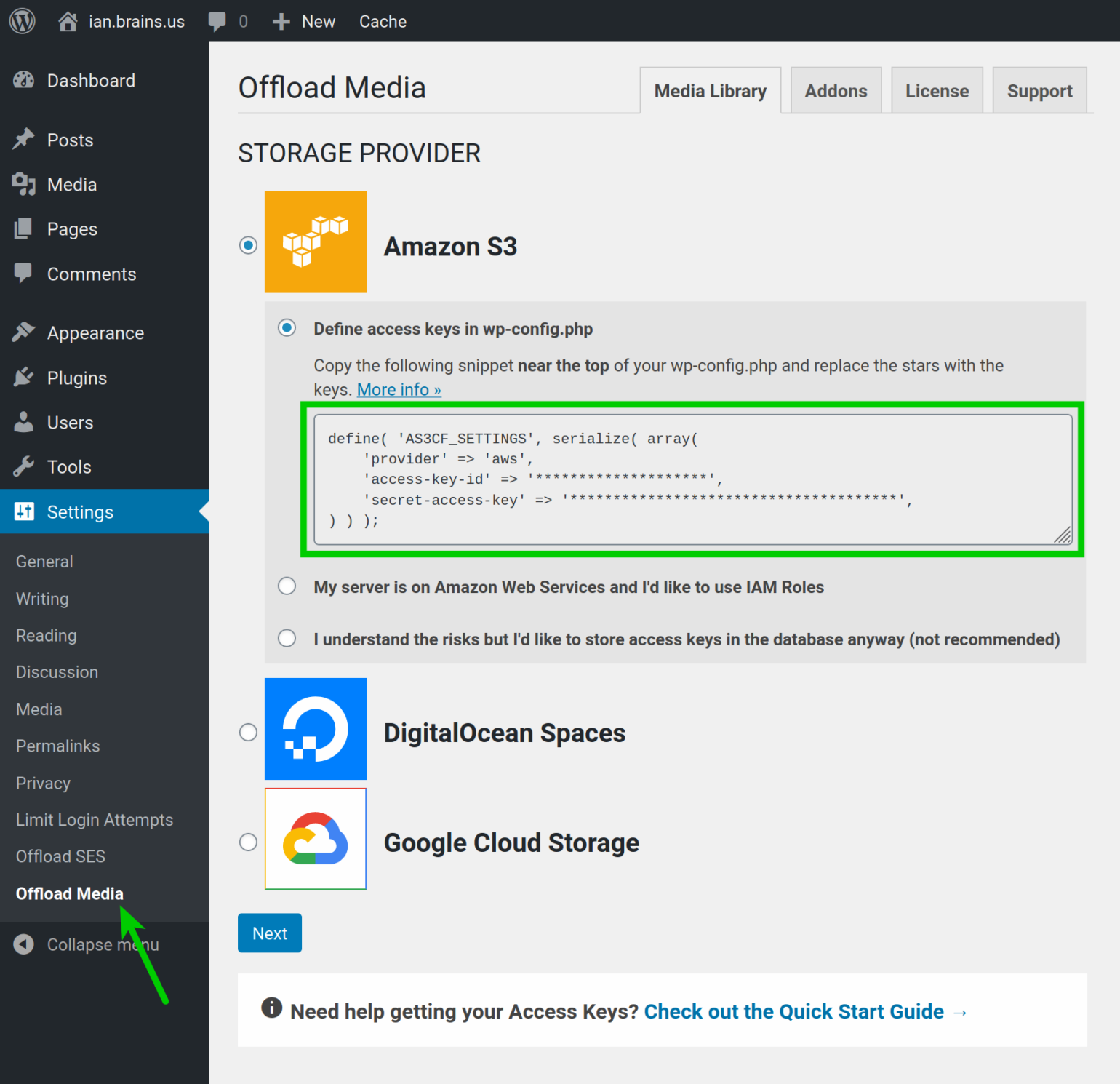The width and height of the screenshot is (1120, 1084).
Task: Open Offload SES settings
Action: [x=60, y=856]
